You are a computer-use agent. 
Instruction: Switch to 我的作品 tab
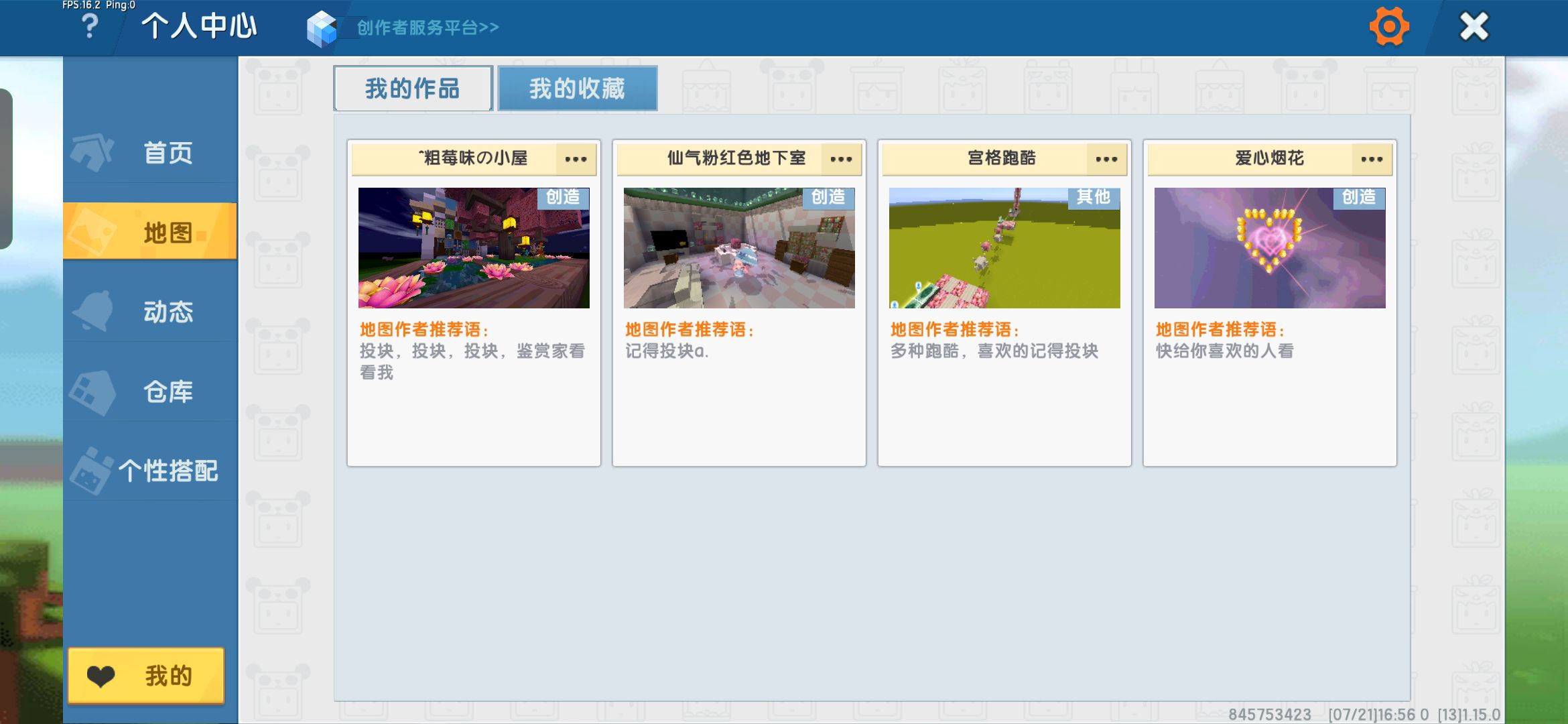tap(413, 88)
